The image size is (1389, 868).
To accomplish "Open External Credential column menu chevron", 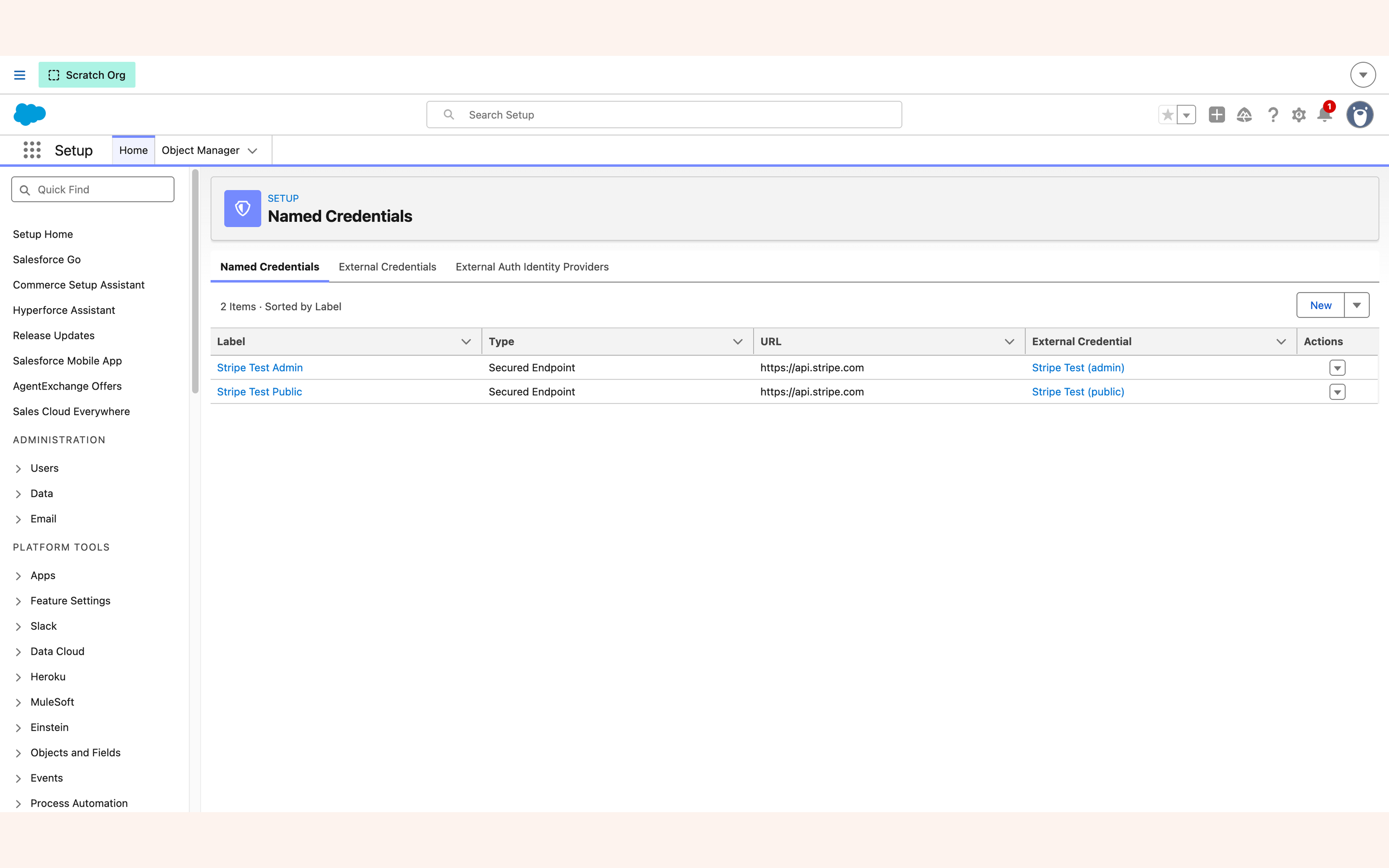I will (x=1280, y=341).
